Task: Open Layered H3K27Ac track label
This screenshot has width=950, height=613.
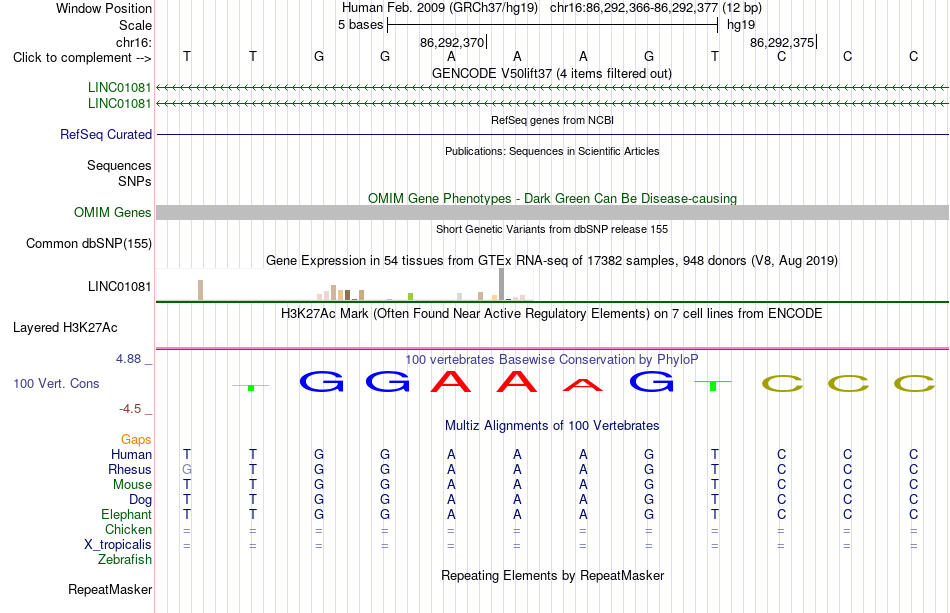Action: pyautogui.click(x=65, y=328)
